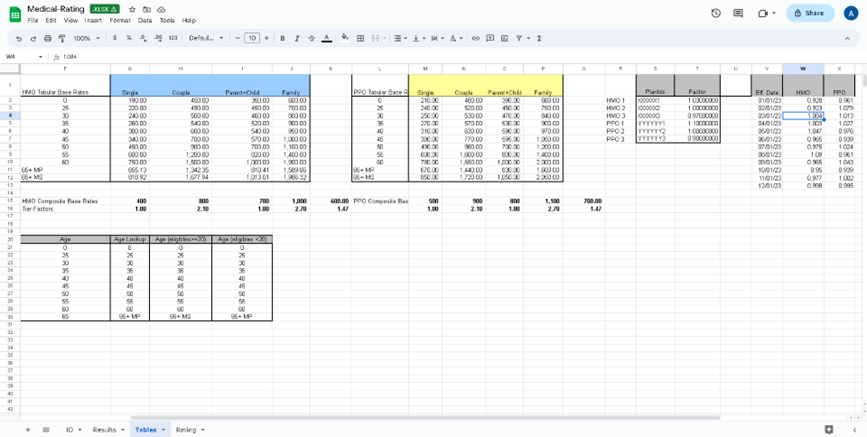Open the Format menu
This screenshot has width=867, height=437.
pyautogui.click(x=120, y=20)
